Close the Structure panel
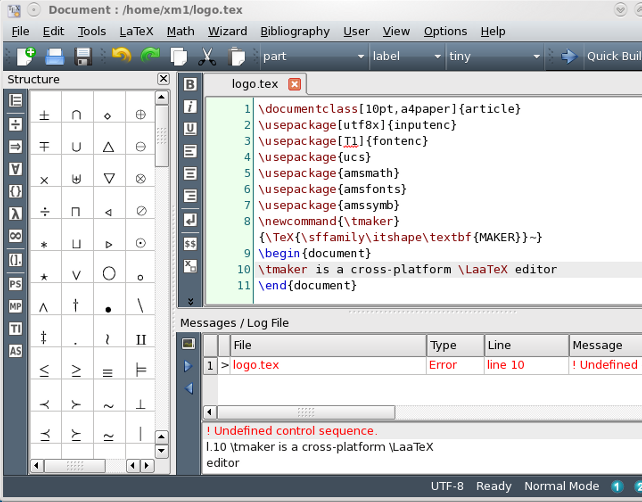Viewport: 642px width, 502px height. click(163, 79)
